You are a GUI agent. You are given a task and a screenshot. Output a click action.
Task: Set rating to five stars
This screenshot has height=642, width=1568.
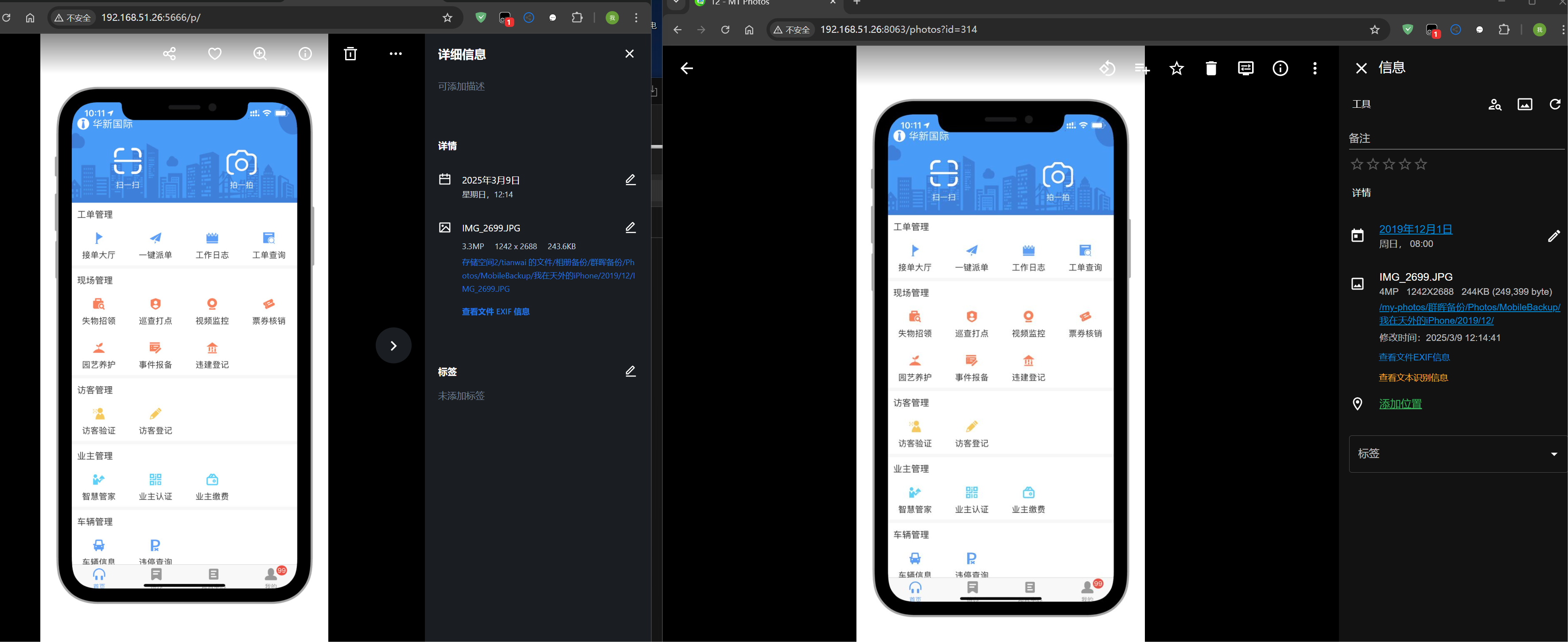point(1421,164)
